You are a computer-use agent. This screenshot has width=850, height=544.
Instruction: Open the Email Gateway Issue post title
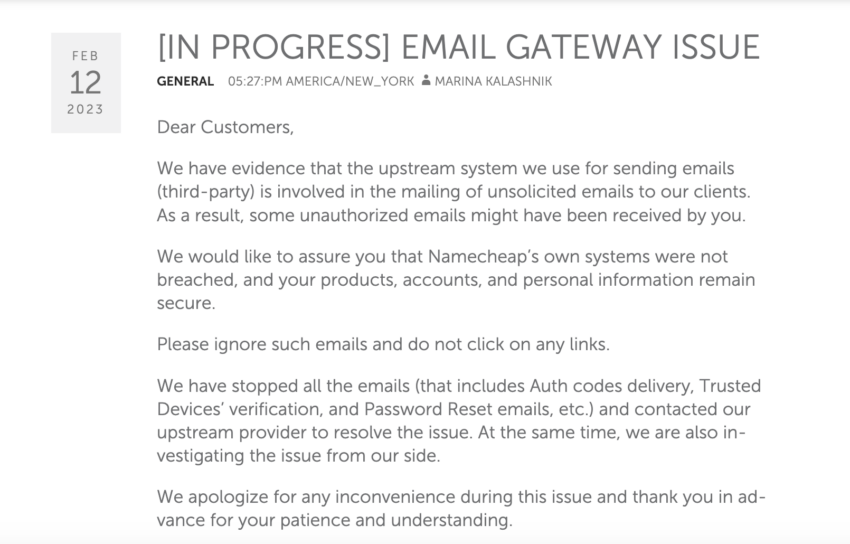pos(458,47)
